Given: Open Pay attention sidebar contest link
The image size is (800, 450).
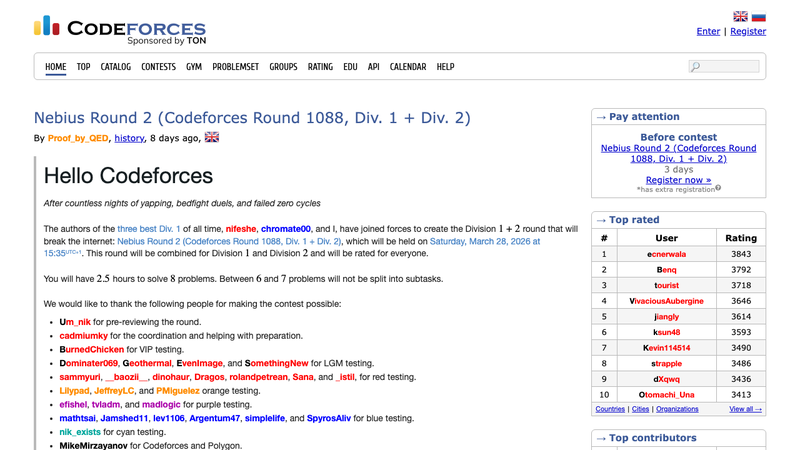Looking at the screenshot, I should [x=679, y=154].
